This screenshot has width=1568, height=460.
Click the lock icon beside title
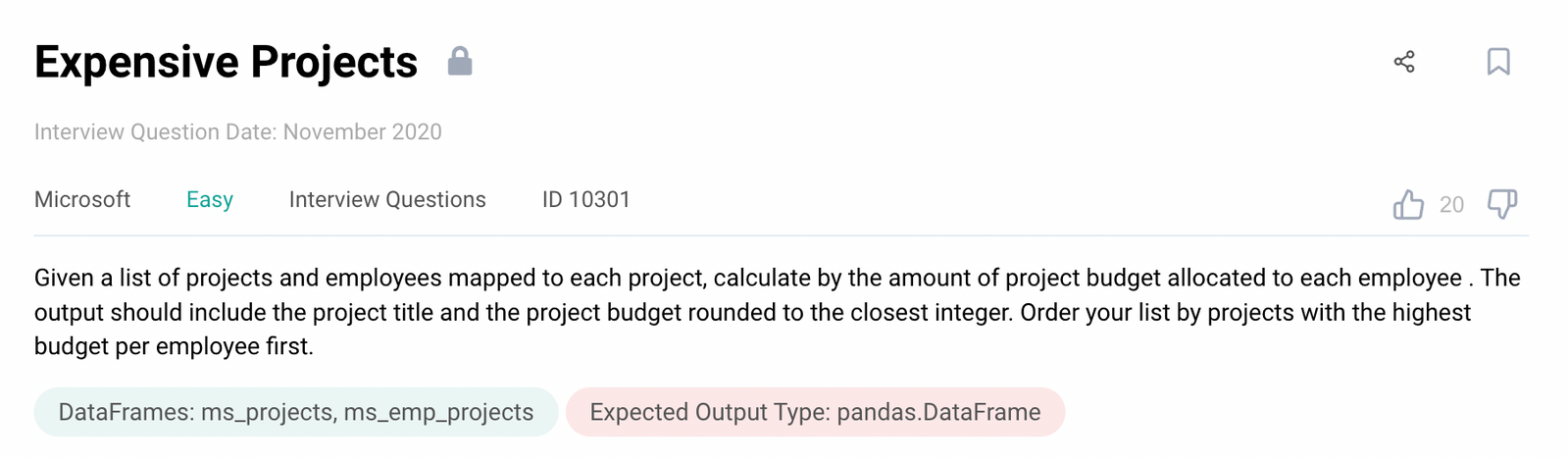[x=460, y=62]
